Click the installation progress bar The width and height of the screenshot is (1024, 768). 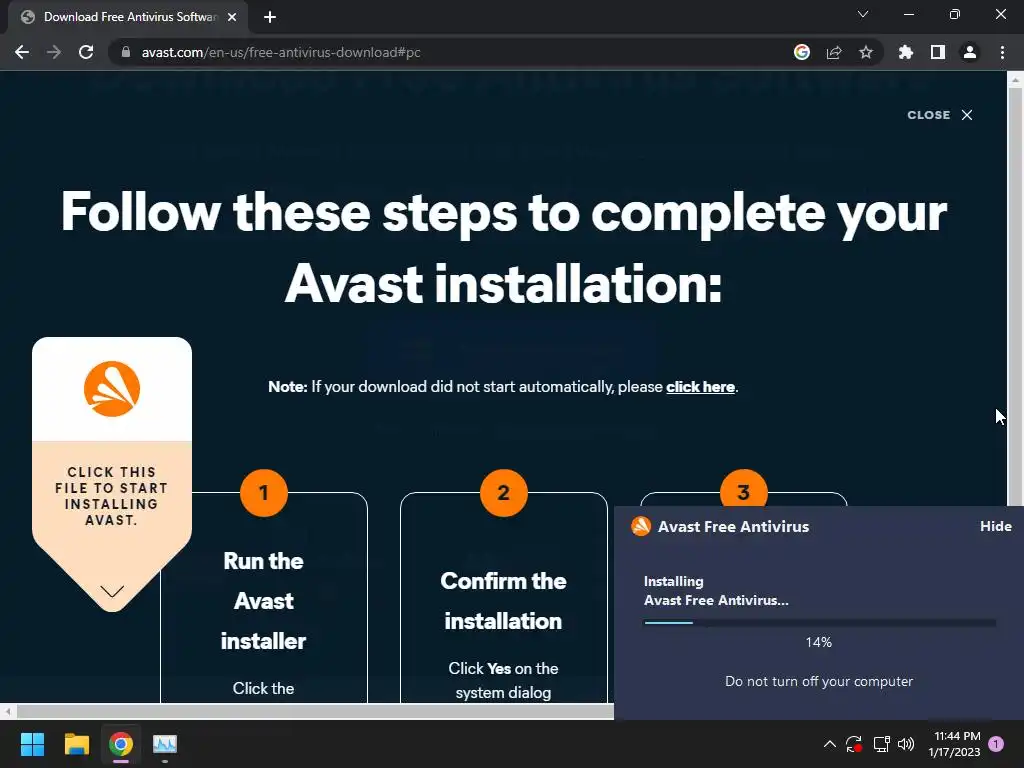click(x=820, y=623)
